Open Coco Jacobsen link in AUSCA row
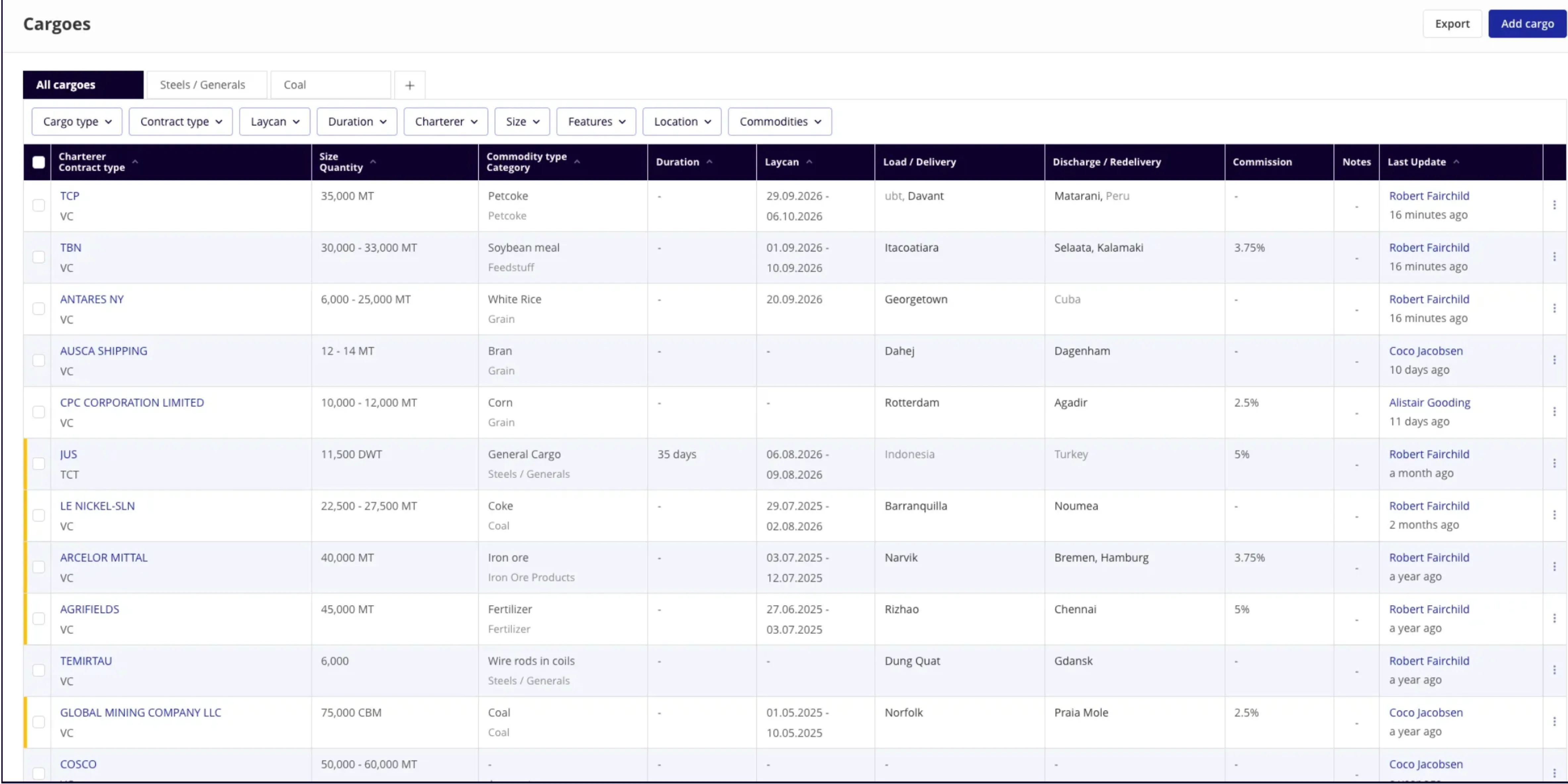 [x=1426, y=351]
